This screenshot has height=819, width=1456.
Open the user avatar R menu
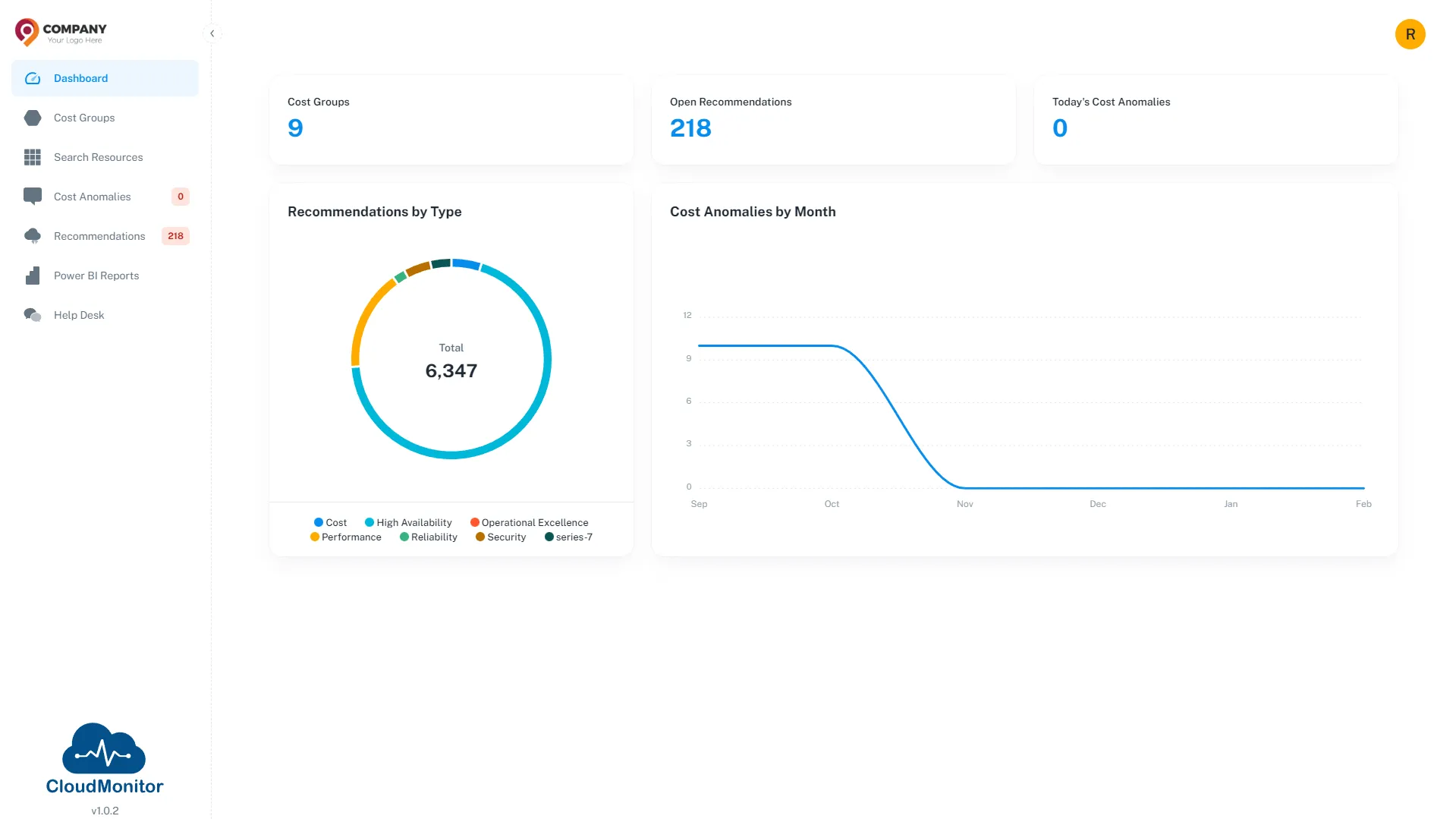1410,34
